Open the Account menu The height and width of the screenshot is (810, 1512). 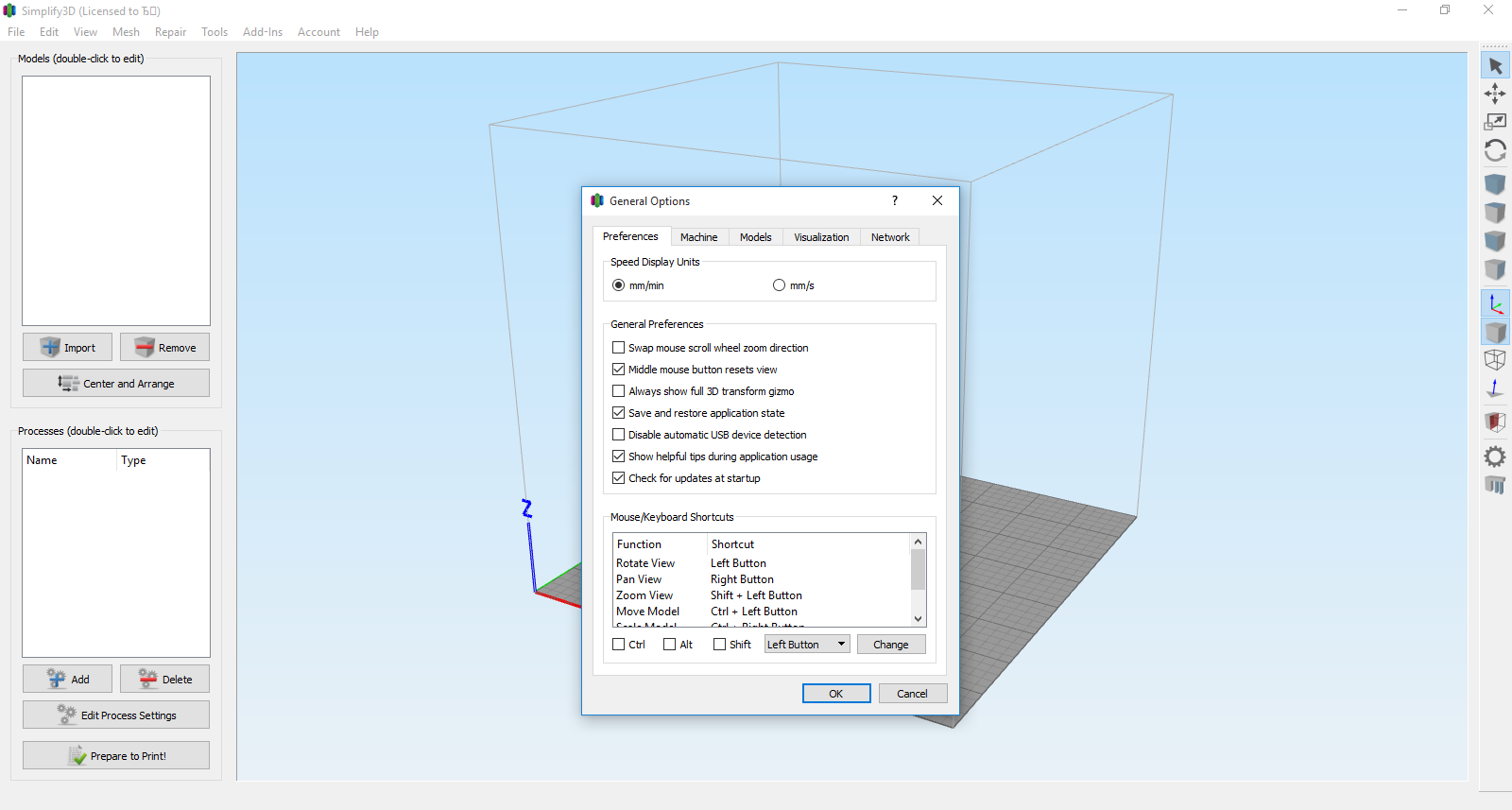pos(318,32)
